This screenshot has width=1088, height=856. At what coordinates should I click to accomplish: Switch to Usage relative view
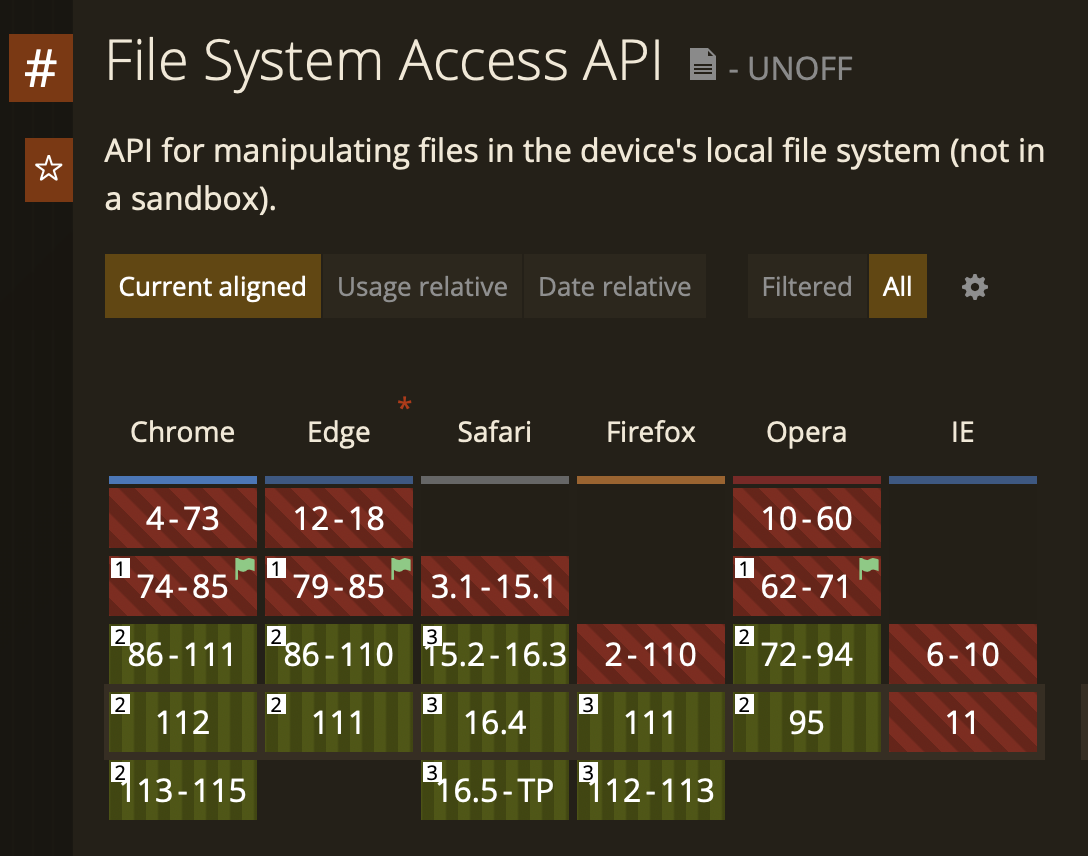point(422,286)
